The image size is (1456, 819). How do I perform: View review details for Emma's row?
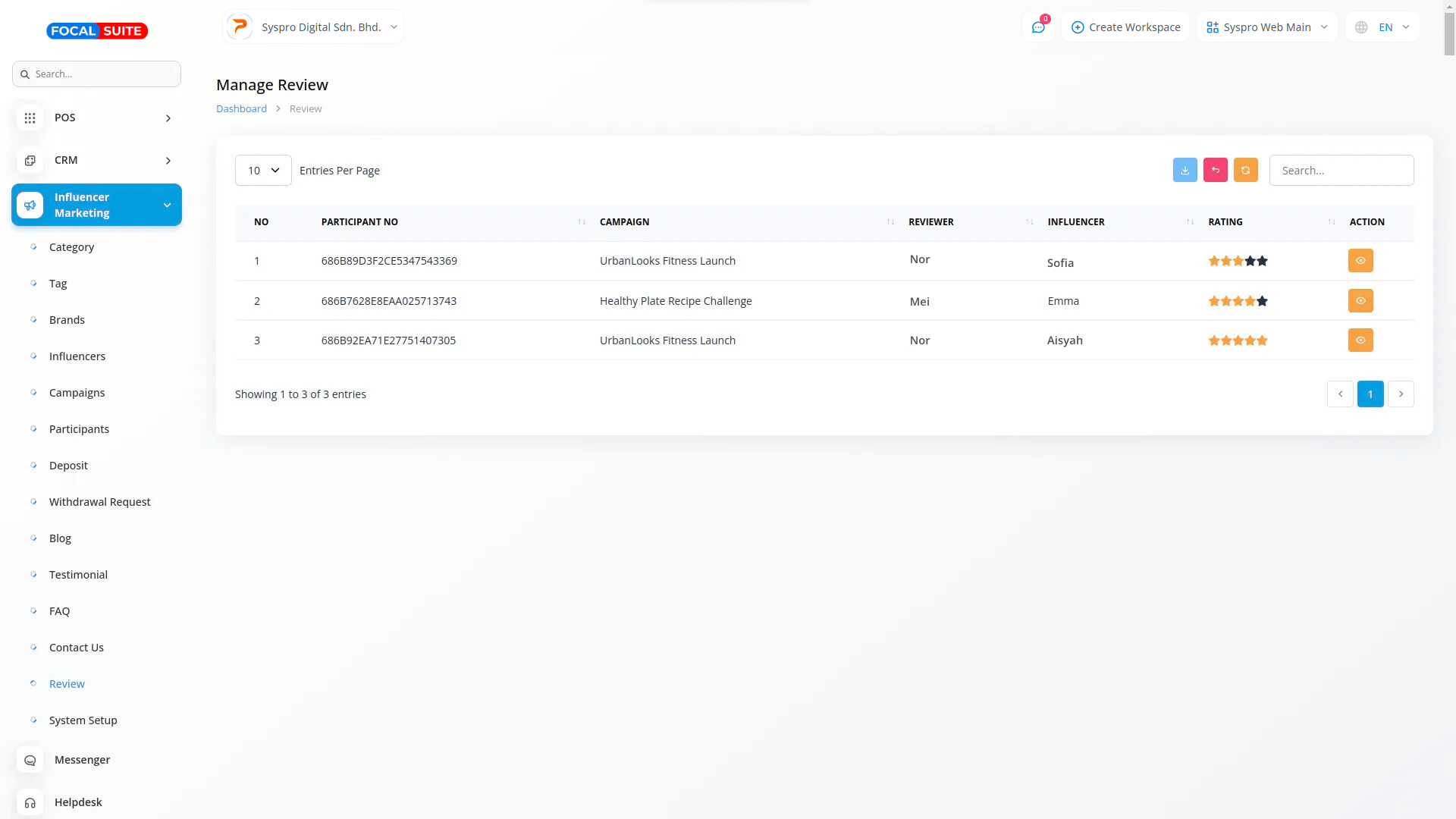[1360, 301]
